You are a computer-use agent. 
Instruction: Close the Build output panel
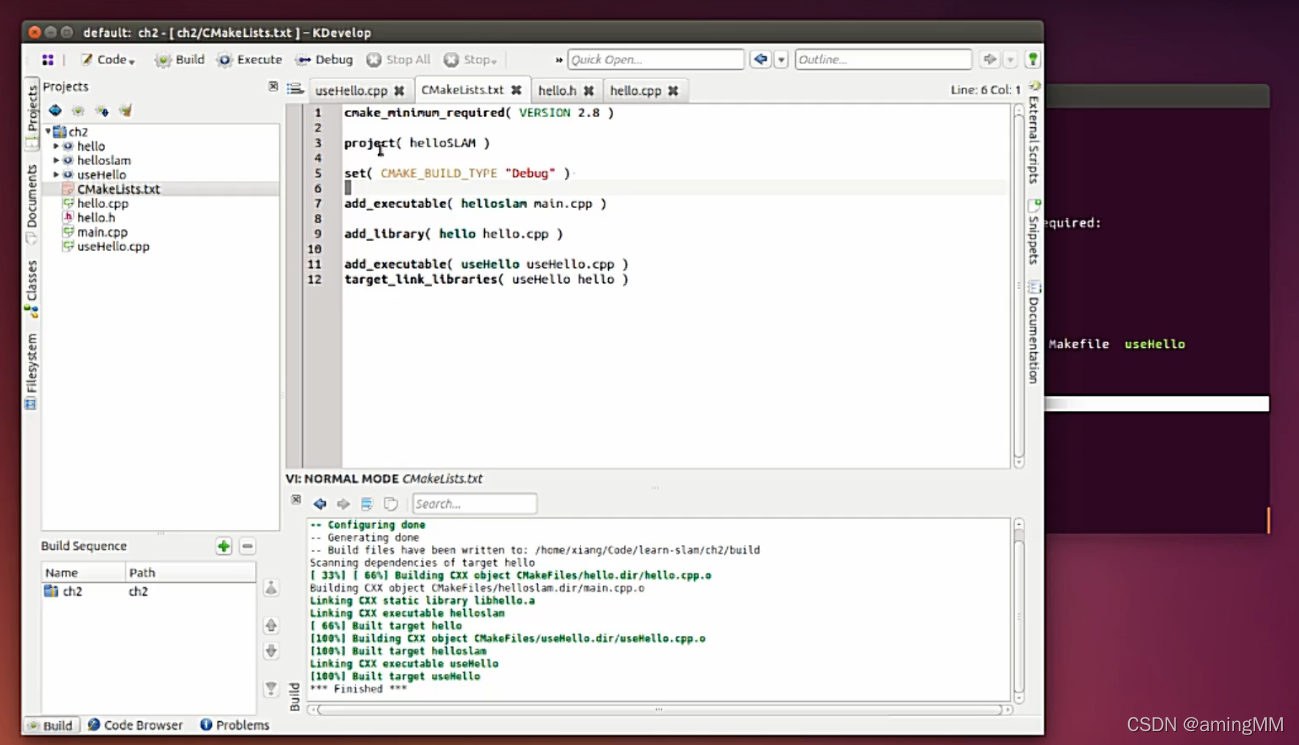tap(296, 500)
